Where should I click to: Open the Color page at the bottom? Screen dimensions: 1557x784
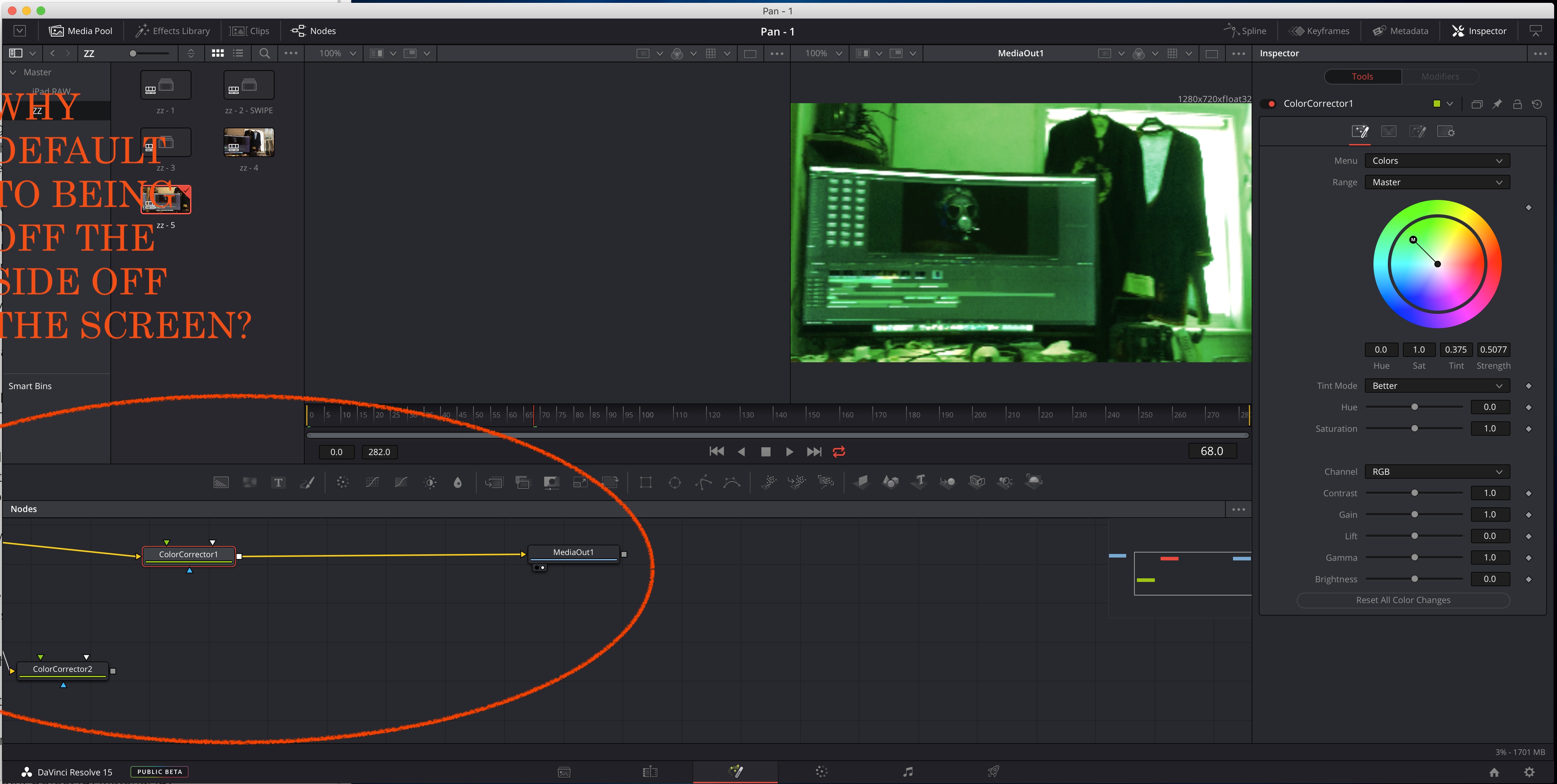(x=822, y=771)
